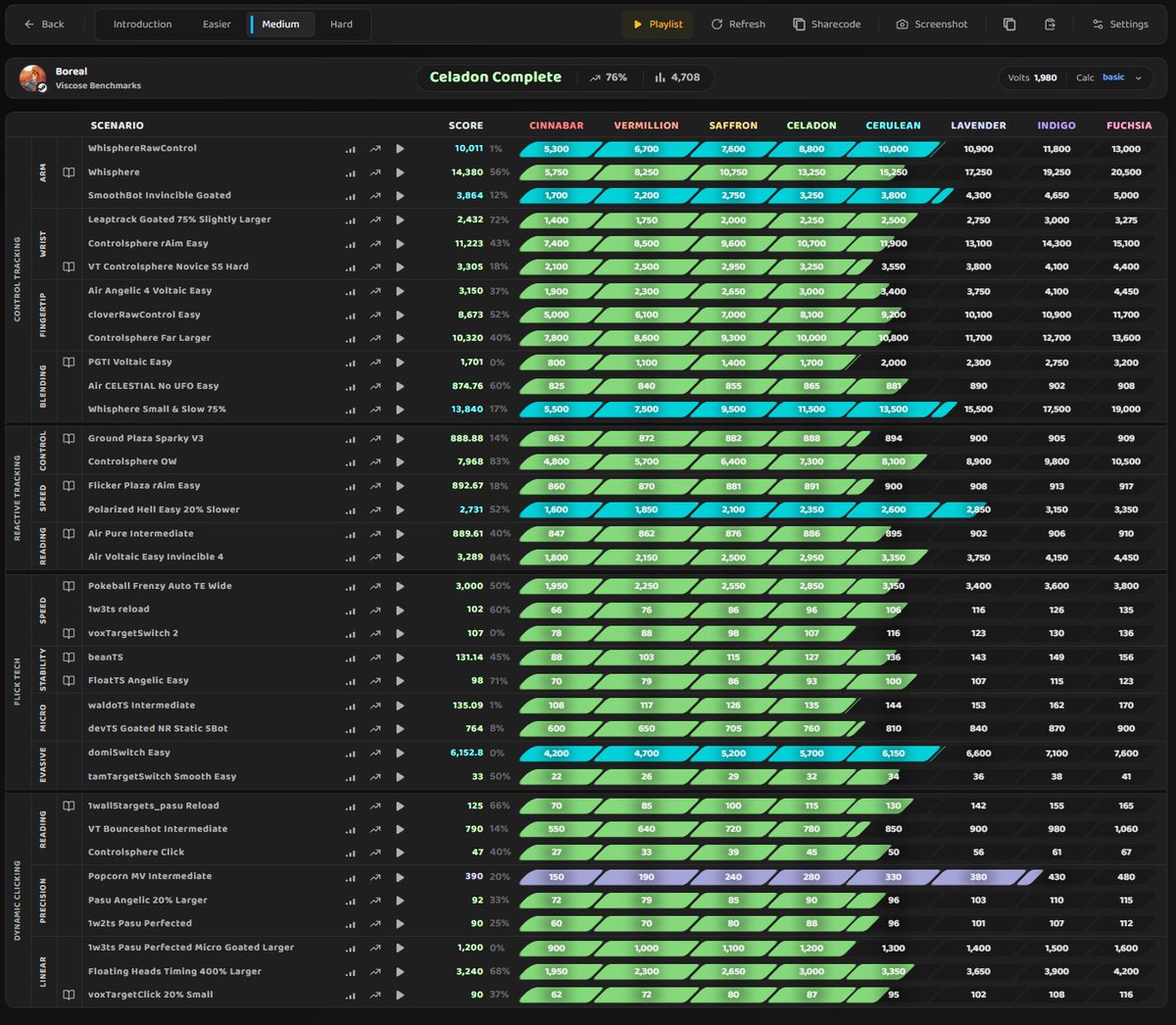View trend icon for Popcorn MV Intermediate
The image size is (1176, 1025).
[x=375, y=877]
